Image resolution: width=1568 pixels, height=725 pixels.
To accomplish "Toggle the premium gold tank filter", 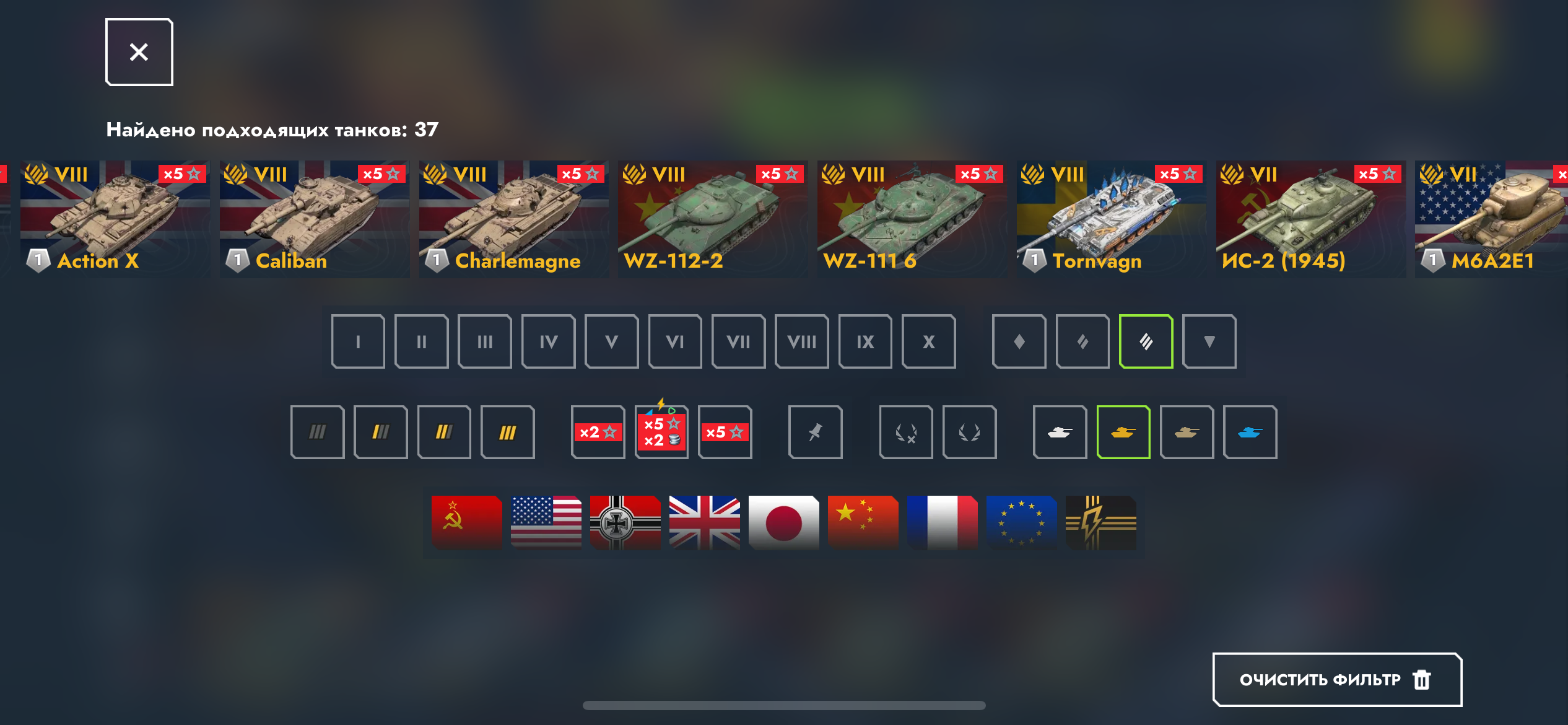I will 1123,432.
